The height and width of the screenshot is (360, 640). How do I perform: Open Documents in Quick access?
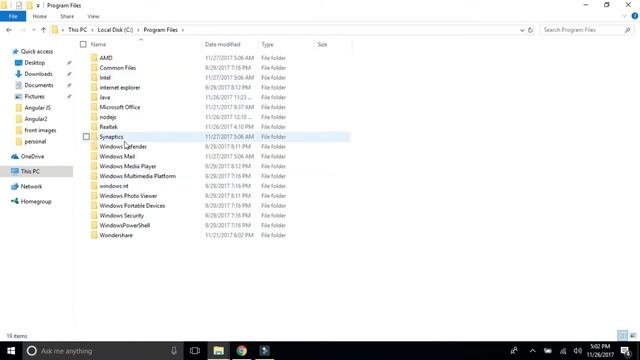coord(39,85)
